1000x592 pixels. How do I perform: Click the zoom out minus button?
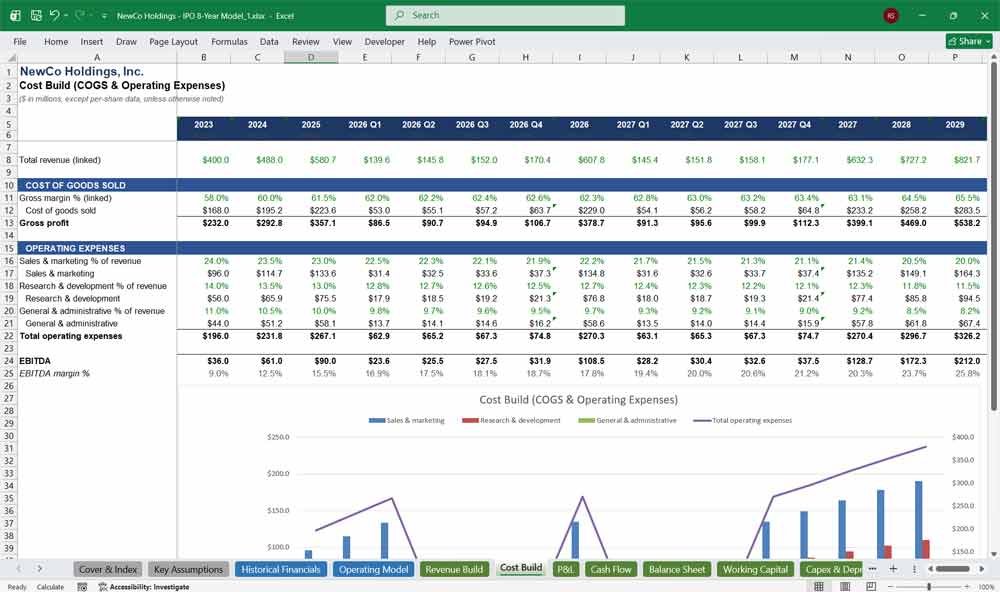coord(891,586)
